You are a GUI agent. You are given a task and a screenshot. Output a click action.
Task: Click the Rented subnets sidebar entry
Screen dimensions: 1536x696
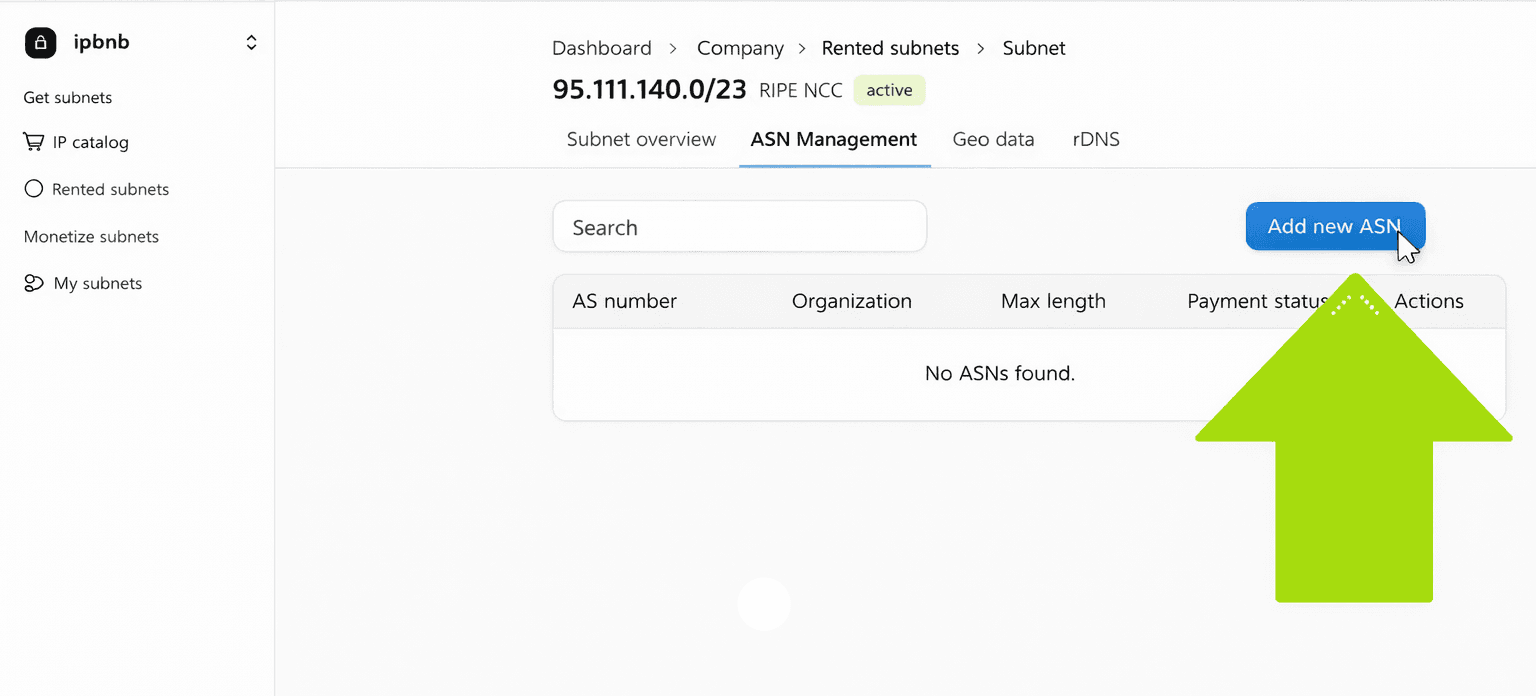tap(110, 188)
